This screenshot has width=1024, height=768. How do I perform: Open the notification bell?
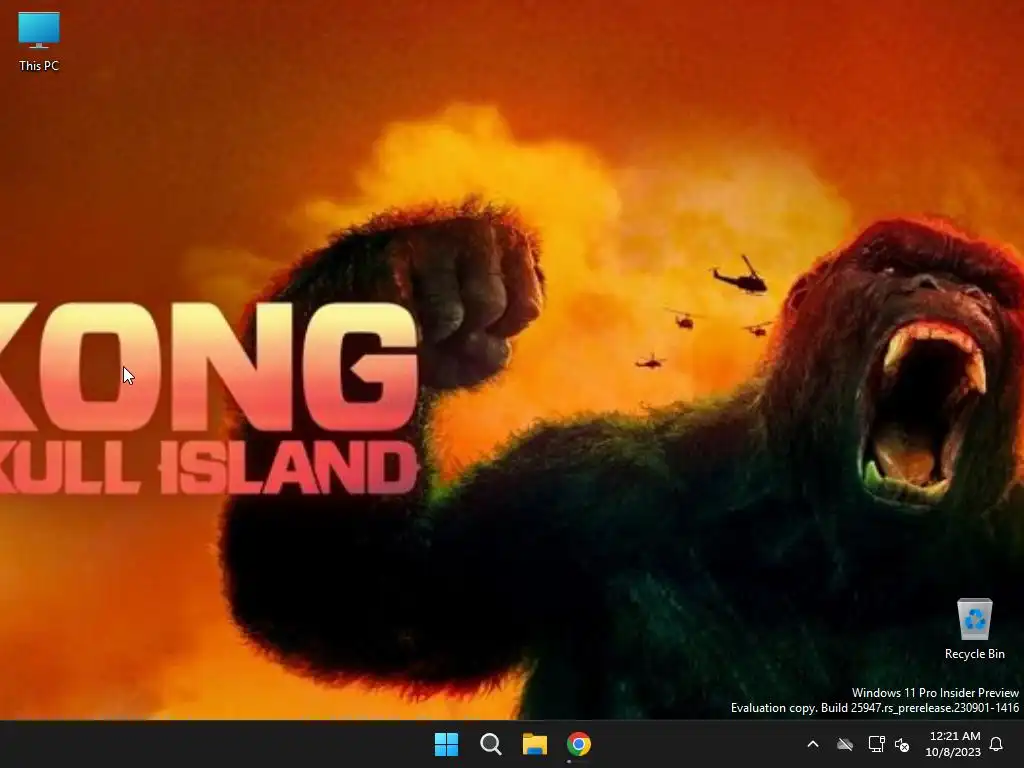click(x=997, y=744)
